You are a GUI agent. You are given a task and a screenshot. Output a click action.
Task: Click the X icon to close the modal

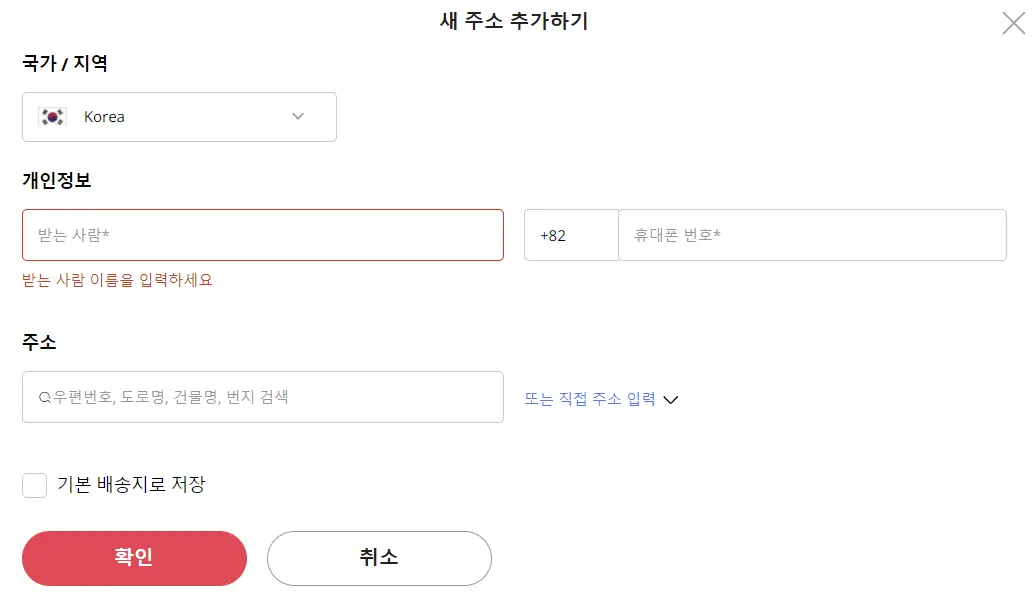(1013, 22)
